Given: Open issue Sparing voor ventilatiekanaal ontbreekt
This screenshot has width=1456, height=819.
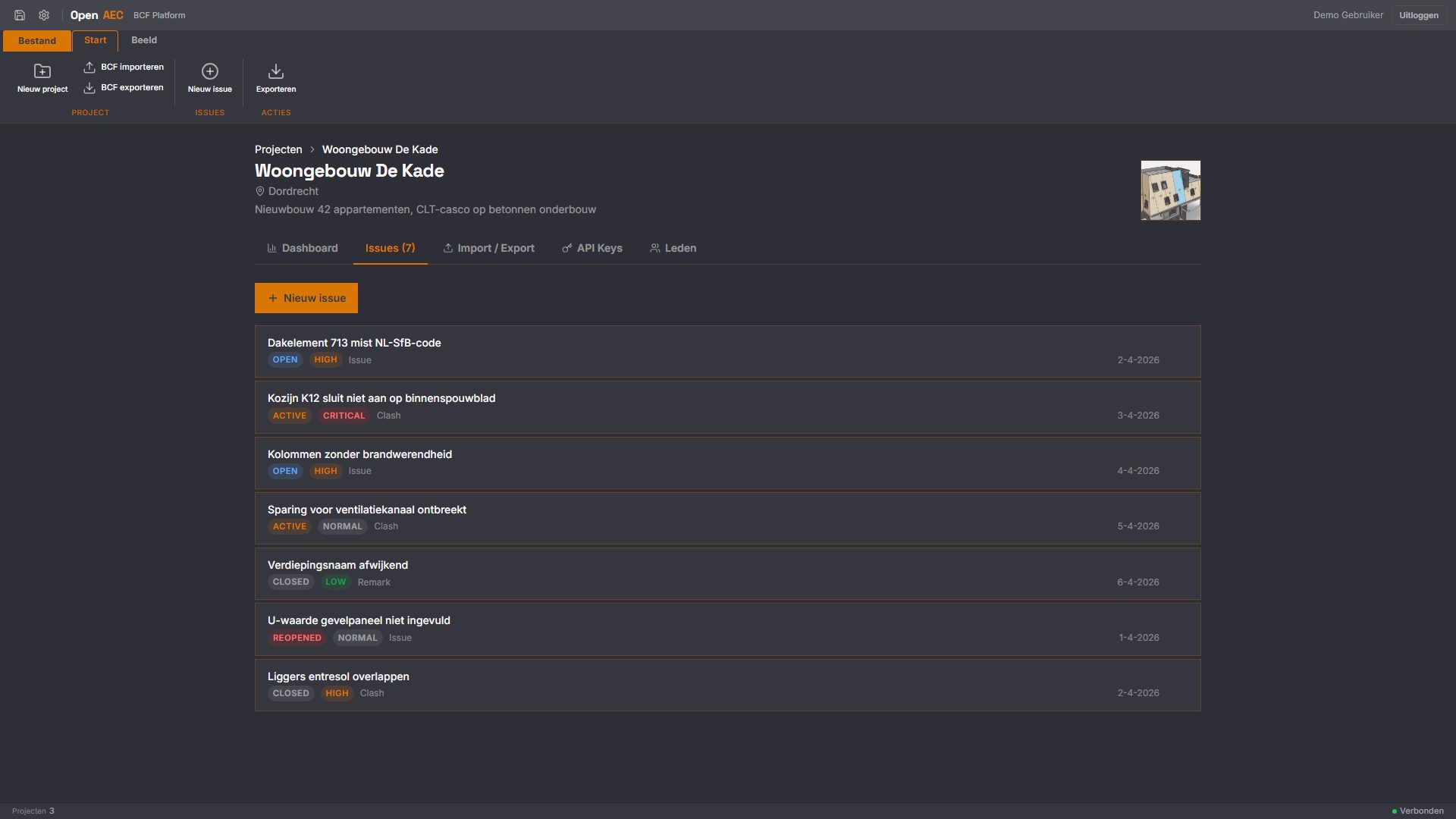Looking at the screenshot, I should tap(728, 518).
